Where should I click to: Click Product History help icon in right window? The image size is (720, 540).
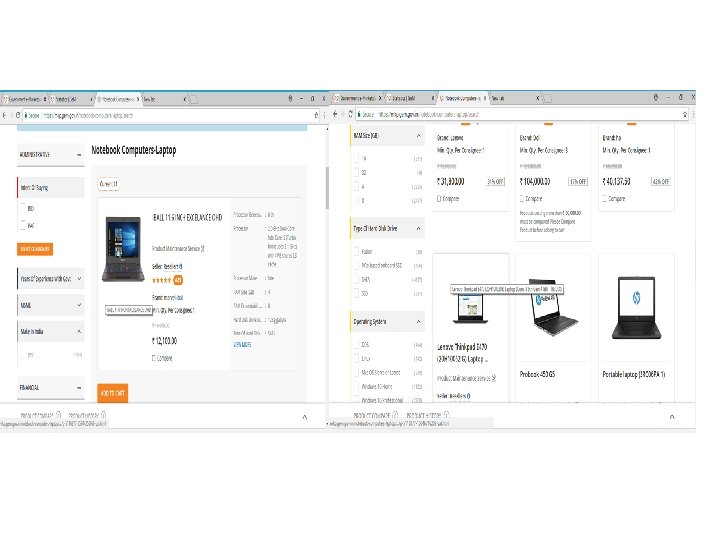pos(446,415)
